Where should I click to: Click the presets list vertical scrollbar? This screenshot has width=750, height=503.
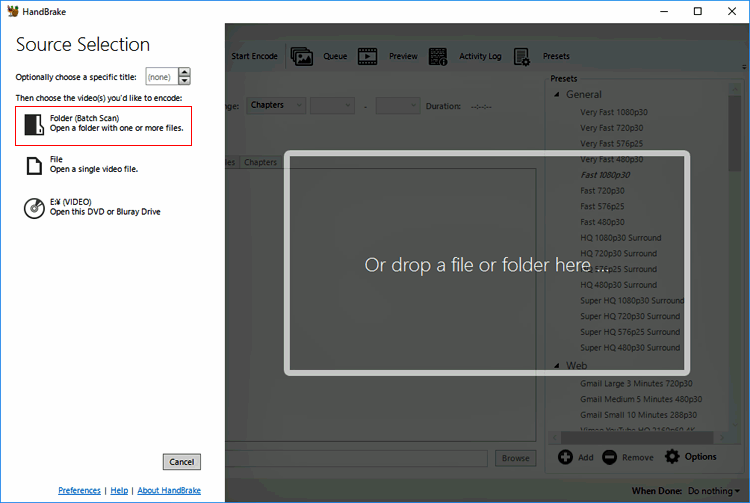[735, 133]
